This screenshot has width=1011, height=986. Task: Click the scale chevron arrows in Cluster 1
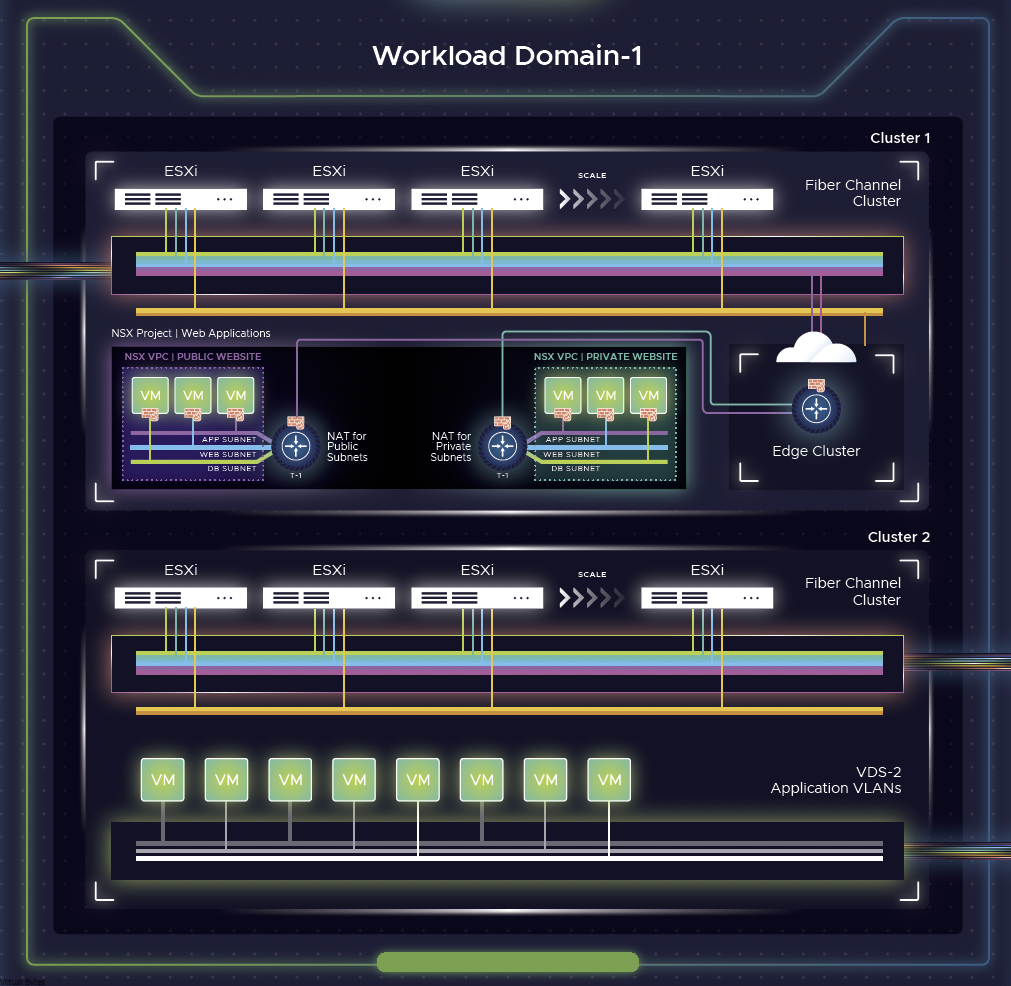click(x=591, y=199)
